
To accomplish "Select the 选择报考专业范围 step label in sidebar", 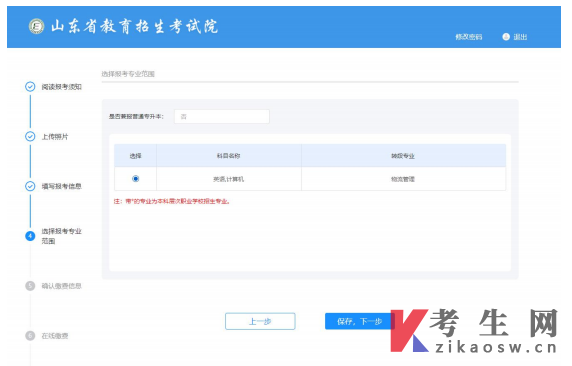I will 61,236.
